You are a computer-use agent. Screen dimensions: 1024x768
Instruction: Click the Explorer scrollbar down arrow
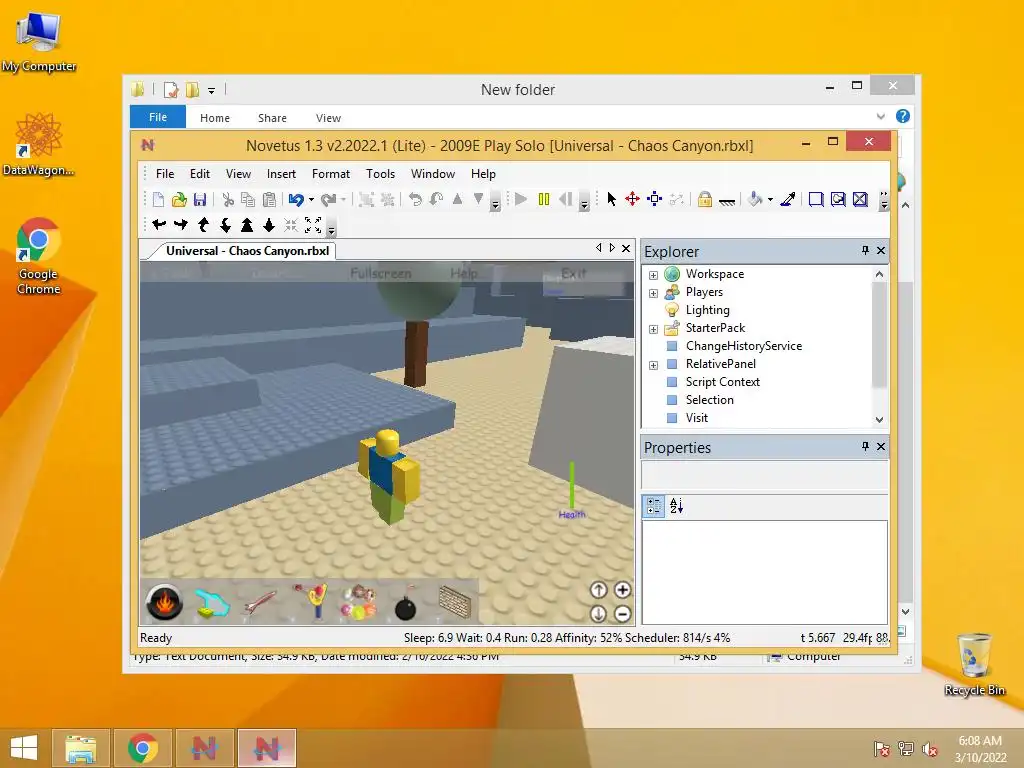(879, 419)
